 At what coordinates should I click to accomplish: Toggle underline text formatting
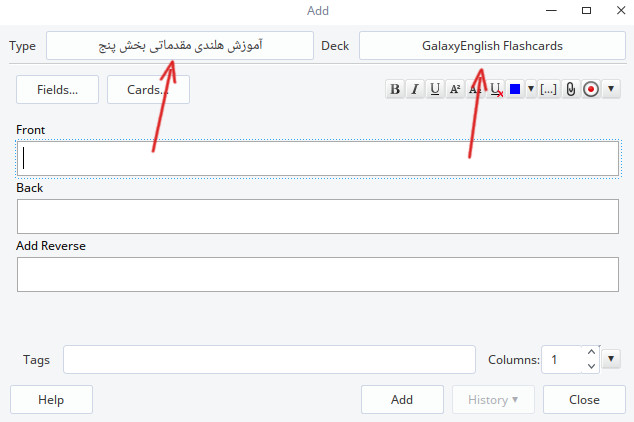click(x=434, y=89)
